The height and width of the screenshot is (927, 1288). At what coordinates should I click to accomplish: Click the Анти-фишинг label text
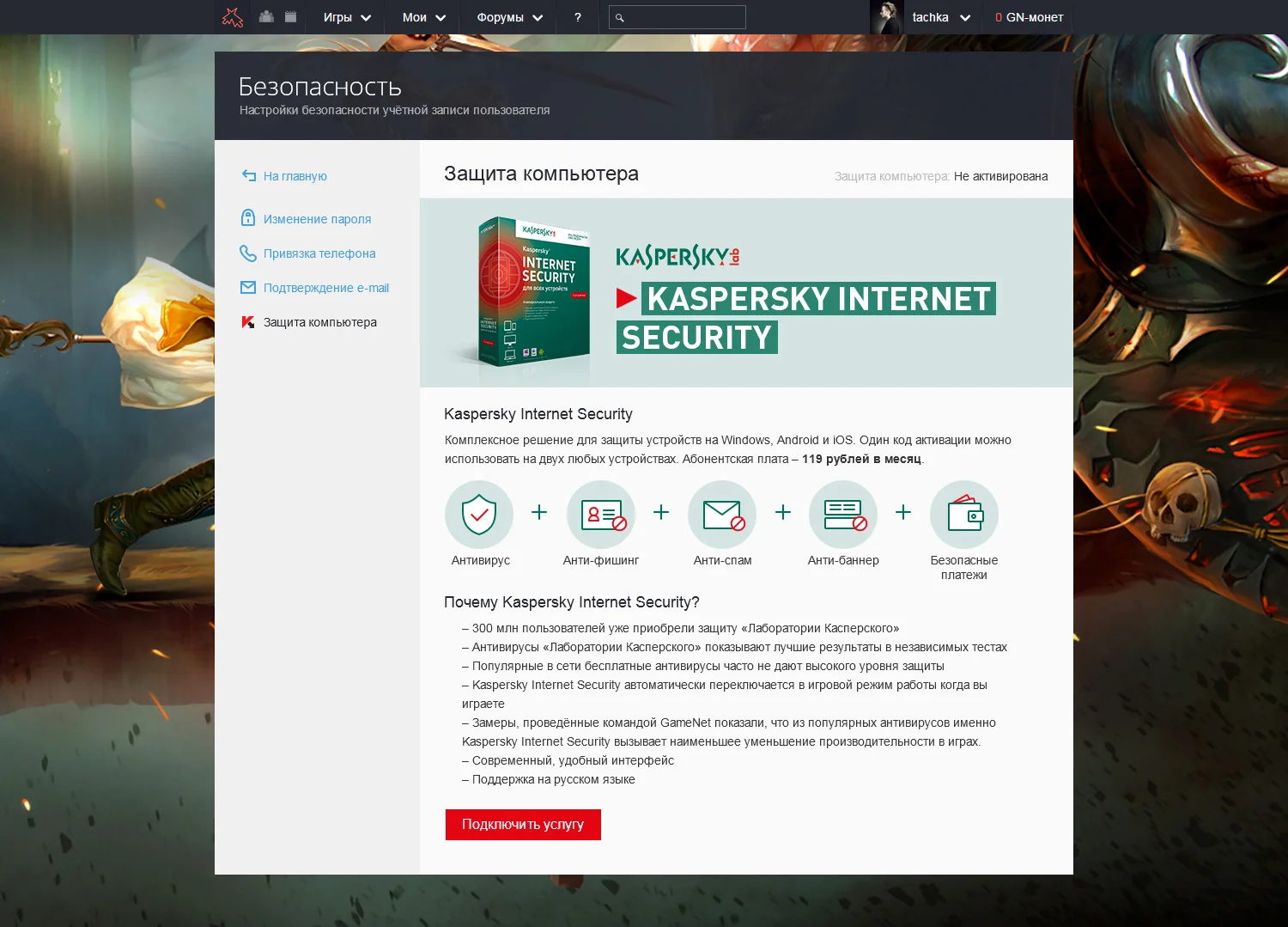[601, 560]
